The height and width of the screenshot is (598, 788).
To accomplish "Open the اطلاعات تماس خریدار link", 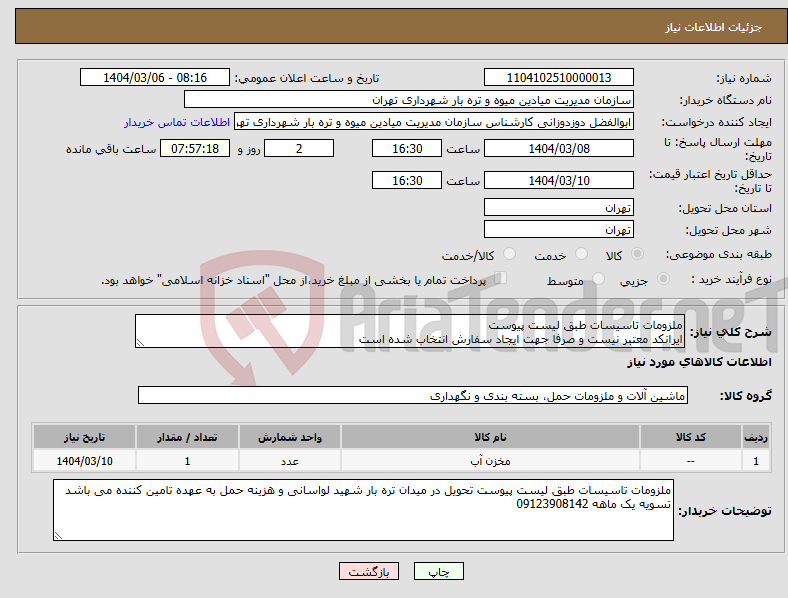I will click(177, 122).
